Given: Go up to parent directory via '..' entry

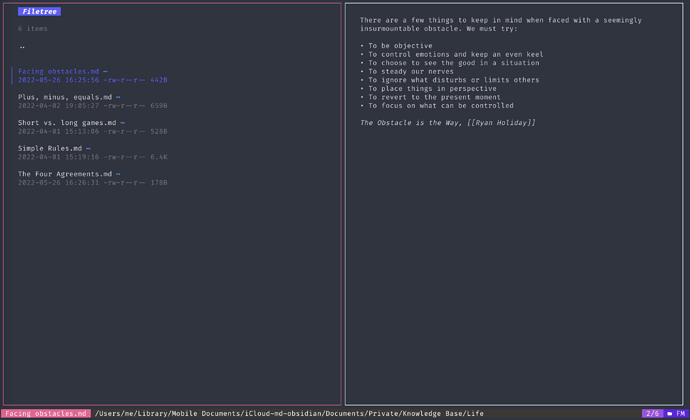Looking at the screenshot, I should coord(22,47).
